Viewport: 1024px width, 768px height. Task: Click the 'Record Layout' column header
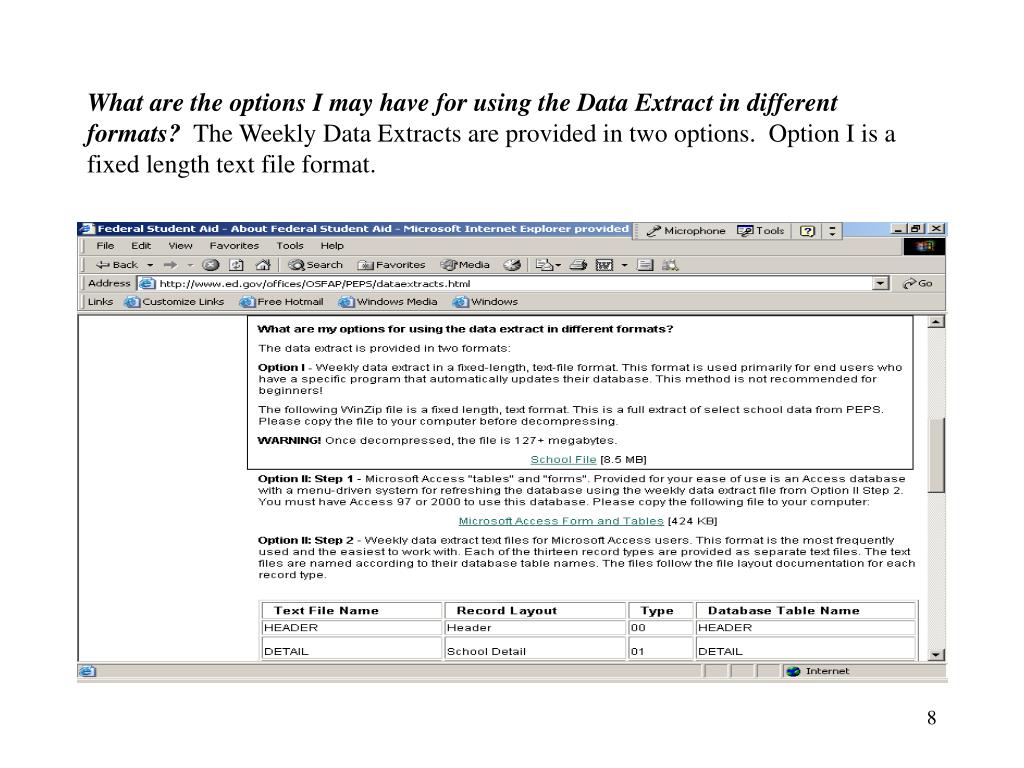(x=535, y=611)
